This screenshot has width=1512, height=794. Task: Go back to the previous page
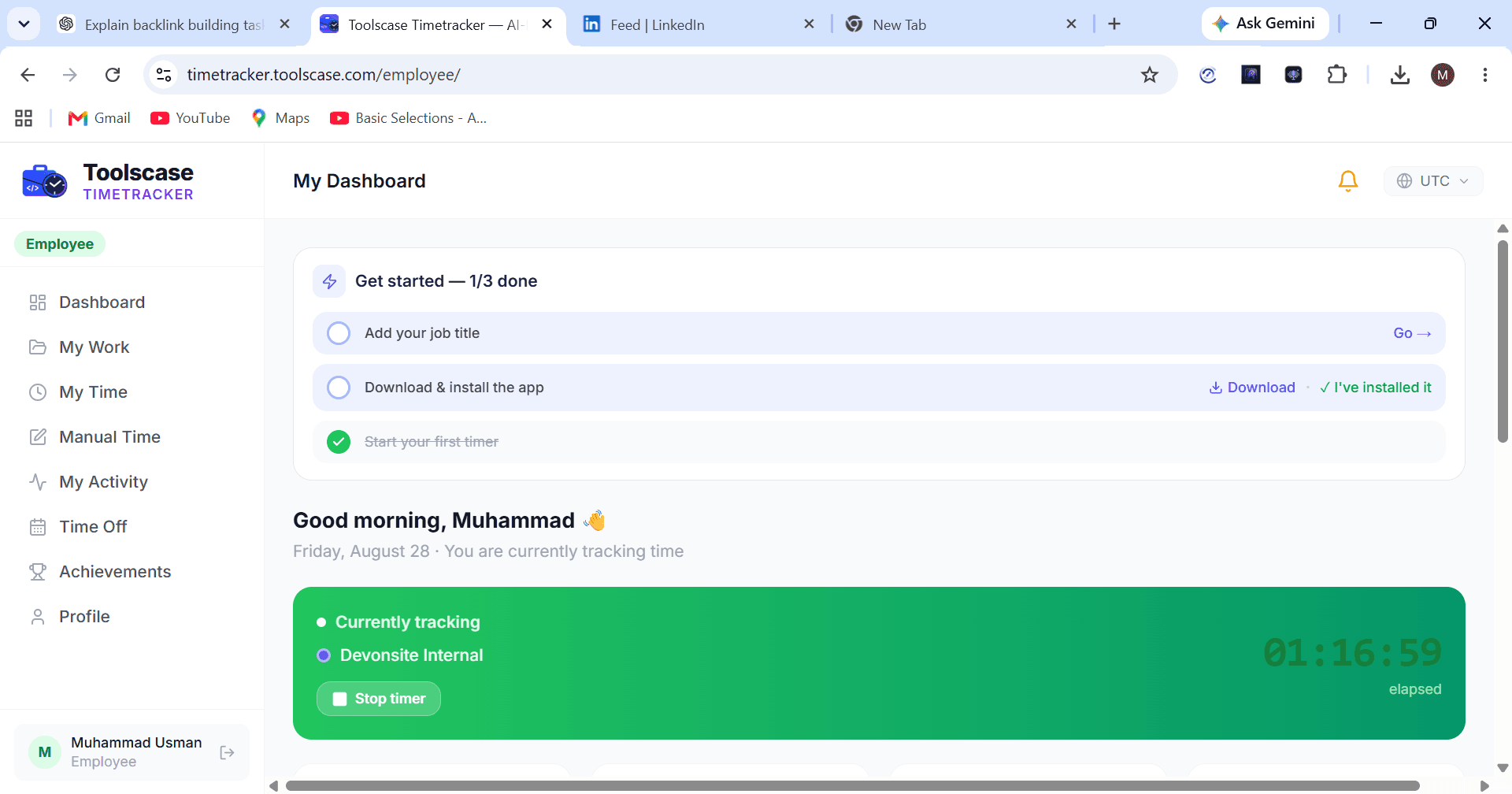[x=28, y=75]
